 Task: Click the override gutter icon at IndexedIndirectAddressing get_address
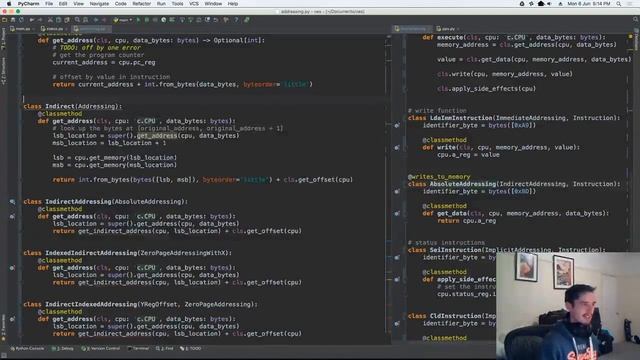tap(12, 268)
